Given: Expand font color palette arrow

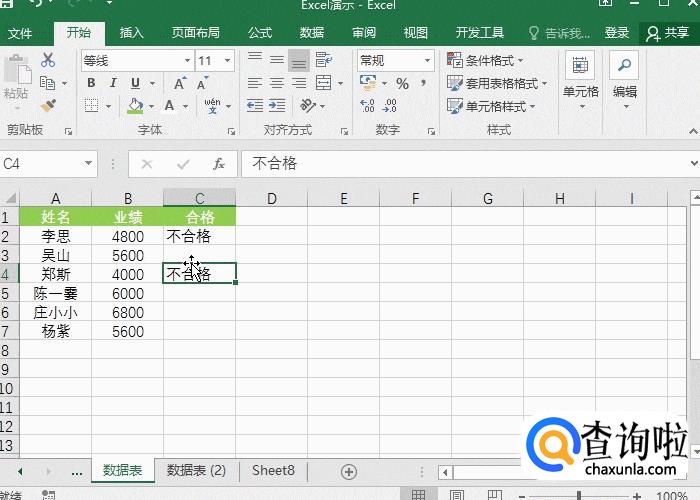Looking at the screenshot, I should (x=185, y=107).
